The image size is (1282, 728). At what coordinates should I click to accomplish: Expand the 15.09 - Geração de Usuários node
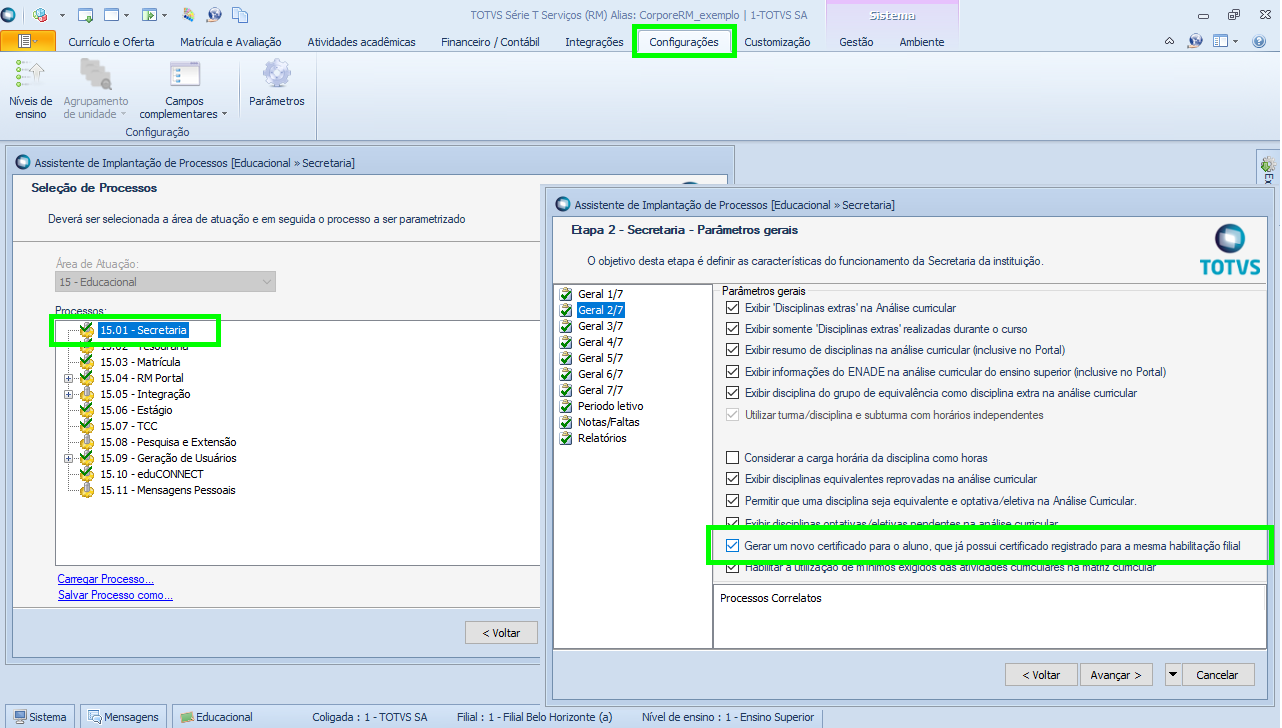(68, 458)
